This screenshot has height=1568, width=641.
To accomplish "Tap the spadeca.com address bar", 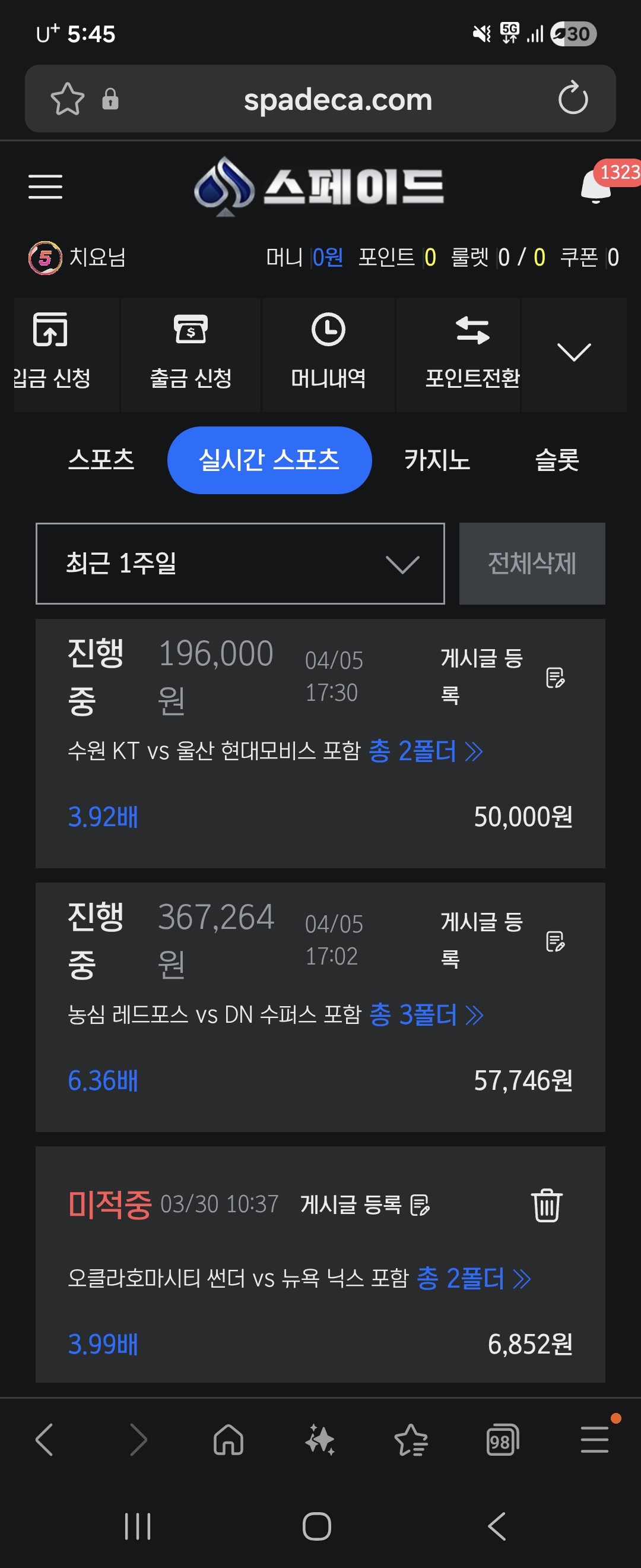I will click(338, 99).
